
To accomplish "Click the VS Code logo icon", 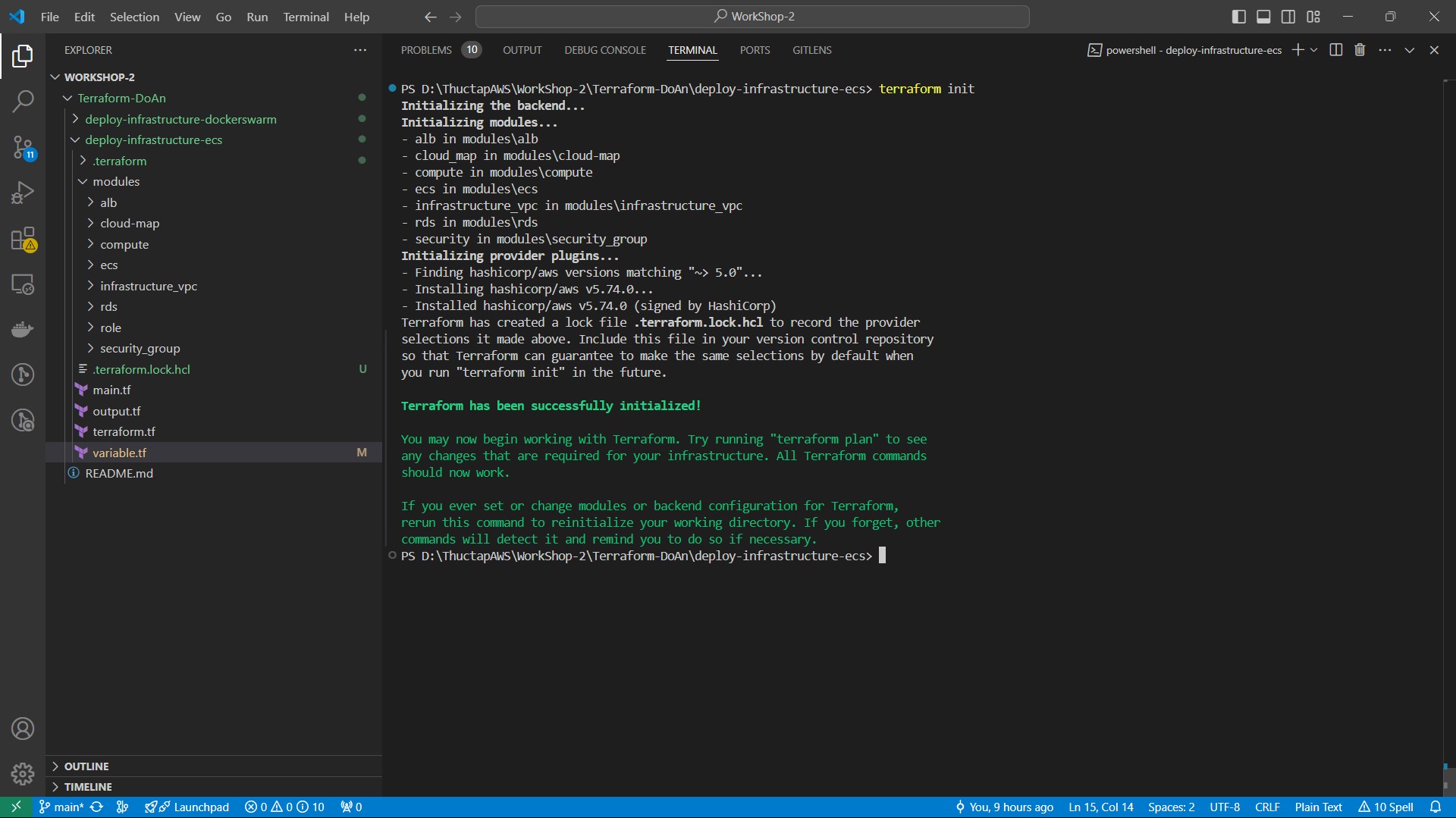I will click(x=17, y=17).
